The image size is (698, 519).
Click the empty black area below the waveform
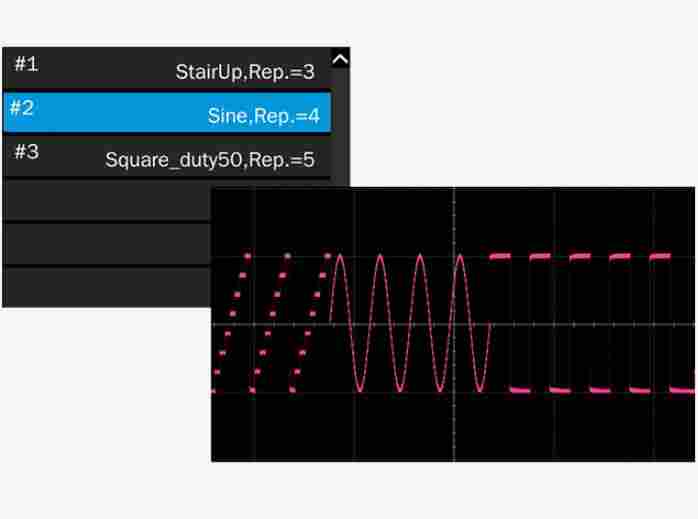point(450,430)
